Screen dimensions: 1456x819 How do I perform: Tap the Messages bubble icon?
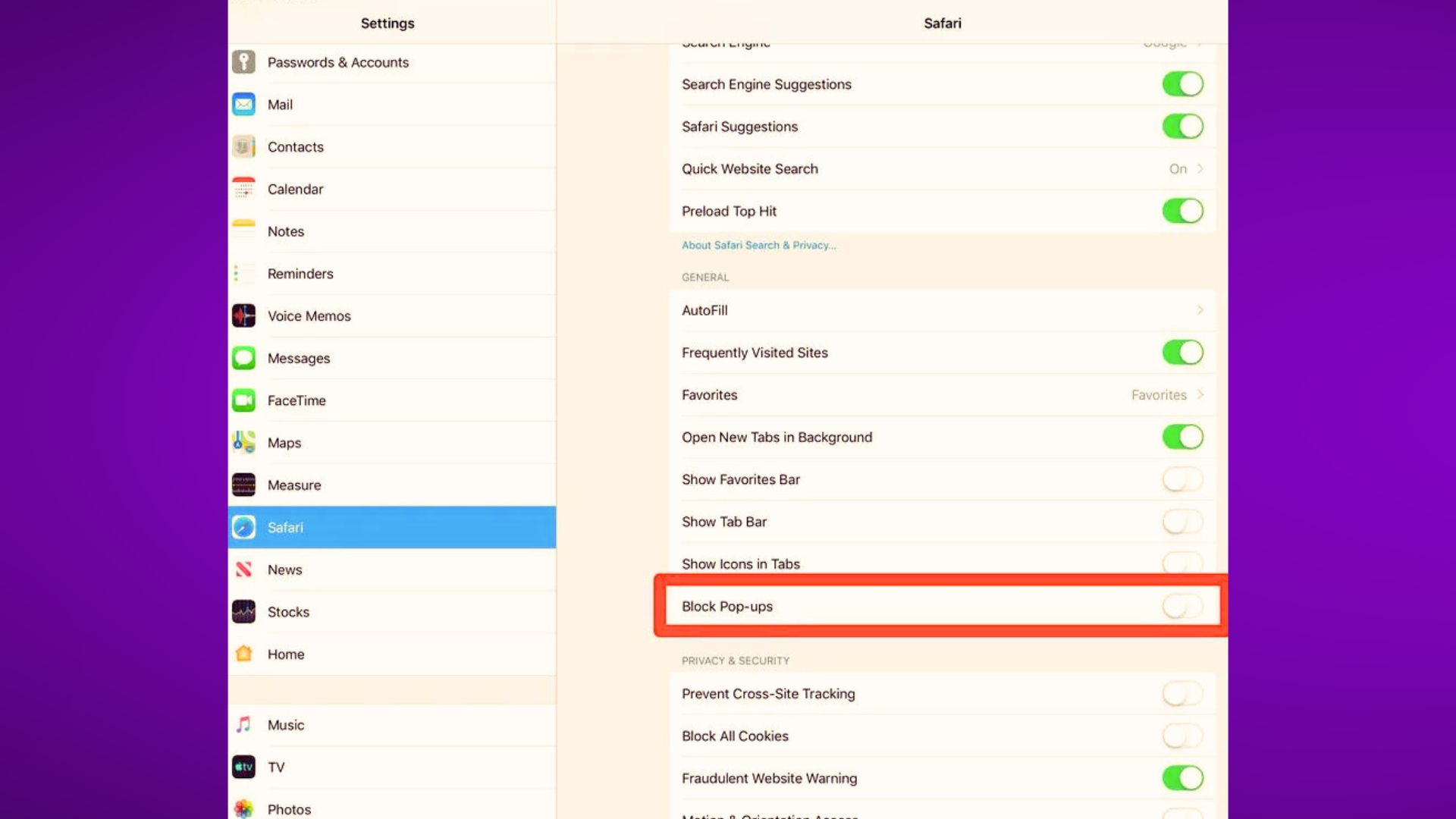pos(243,358)
